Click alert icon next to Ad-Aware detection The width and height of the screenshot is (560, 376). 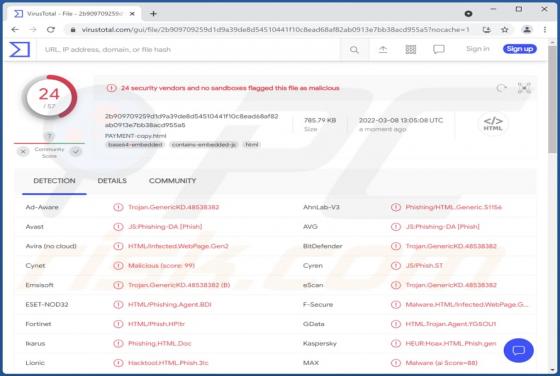(118, 207)
